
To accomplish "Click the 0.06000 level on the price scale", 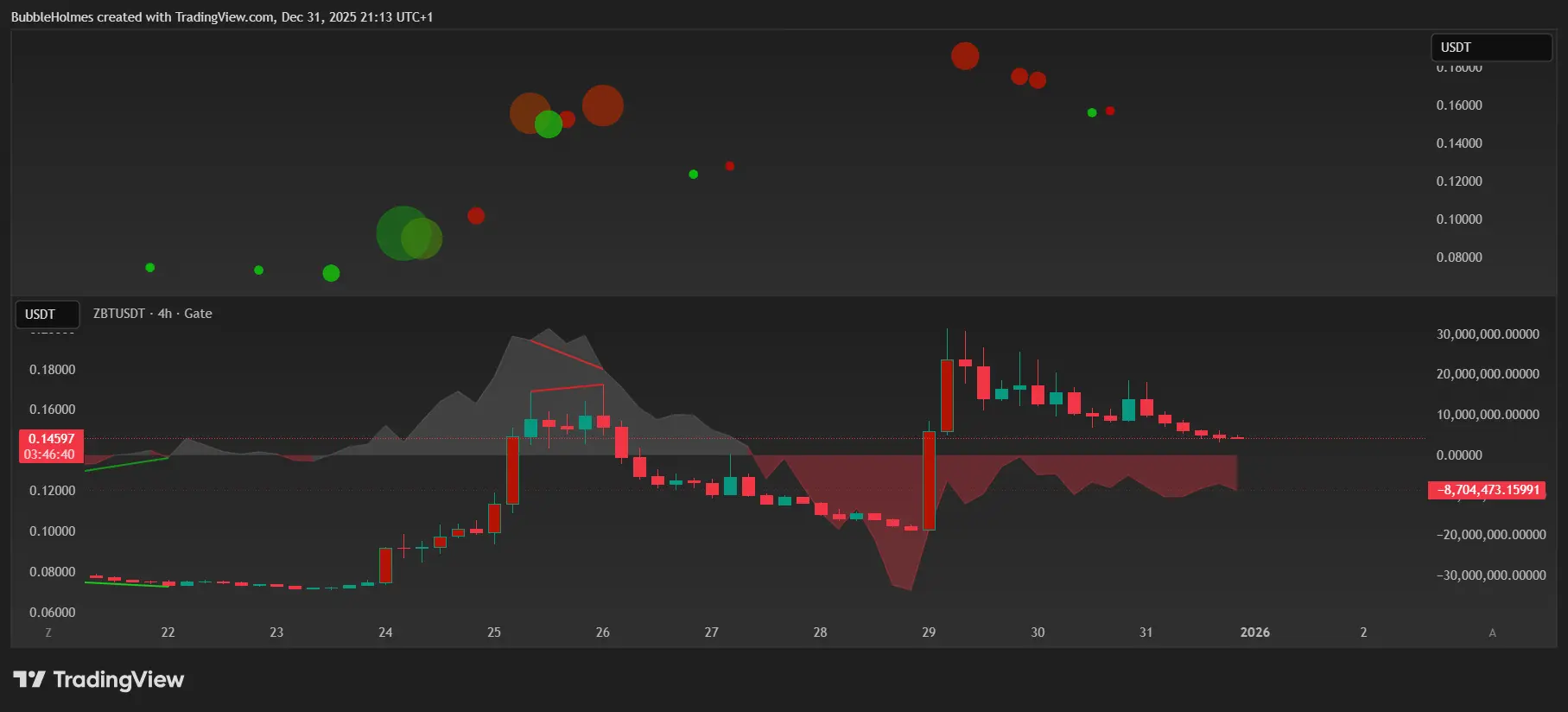I will click(x=53, y=613).
